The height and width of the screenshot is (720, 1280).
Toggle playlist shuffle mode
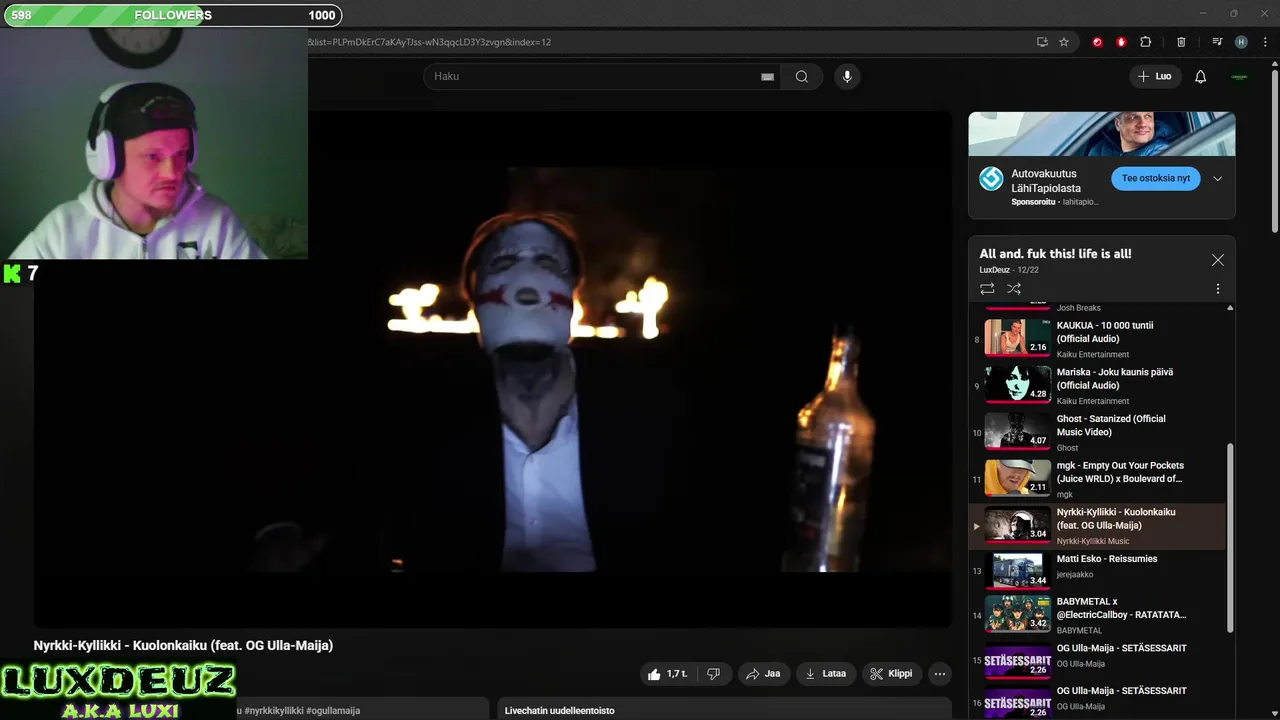pyautogui.click(x=1014, y=289)
